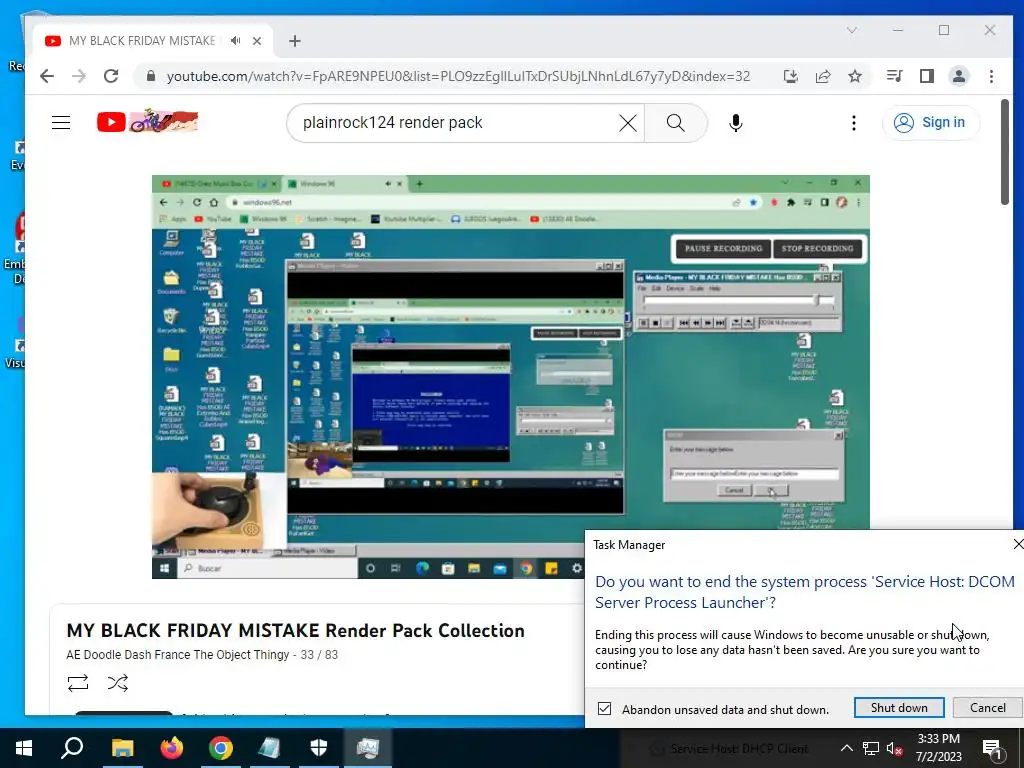Click the video title MY BLACK FRIDAY MISTAKE
The height and width of the screenshot is (768, 1024).
295,631
